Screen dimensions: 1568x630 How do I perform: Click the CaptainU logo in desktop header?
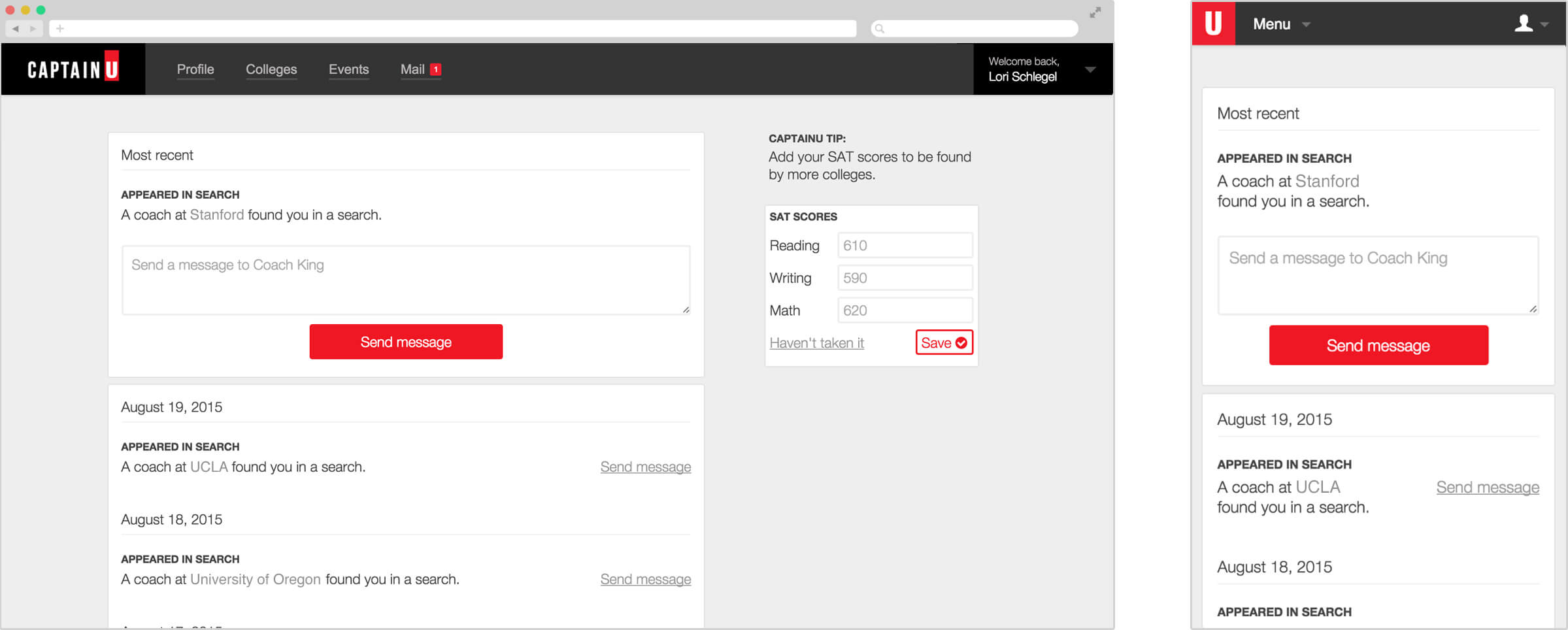tap(73, 69)
